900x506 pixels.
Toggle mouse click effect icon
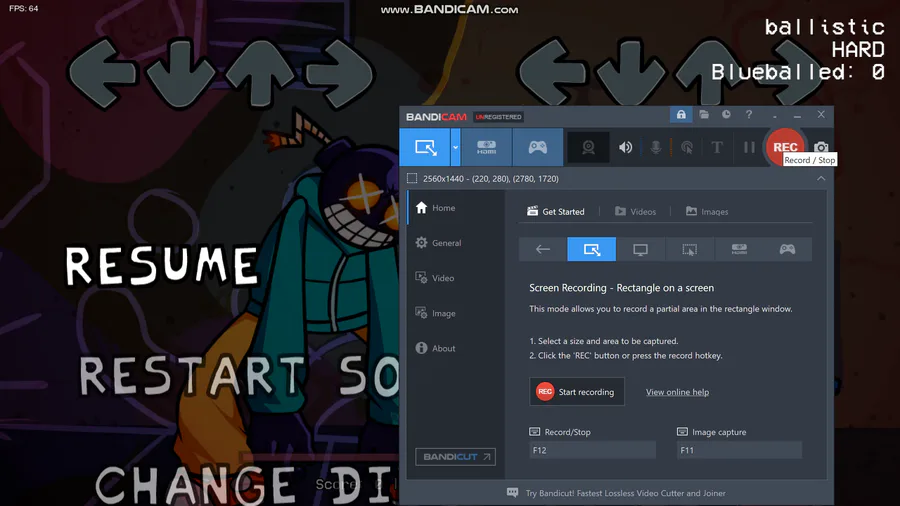(x=686, y=147)
